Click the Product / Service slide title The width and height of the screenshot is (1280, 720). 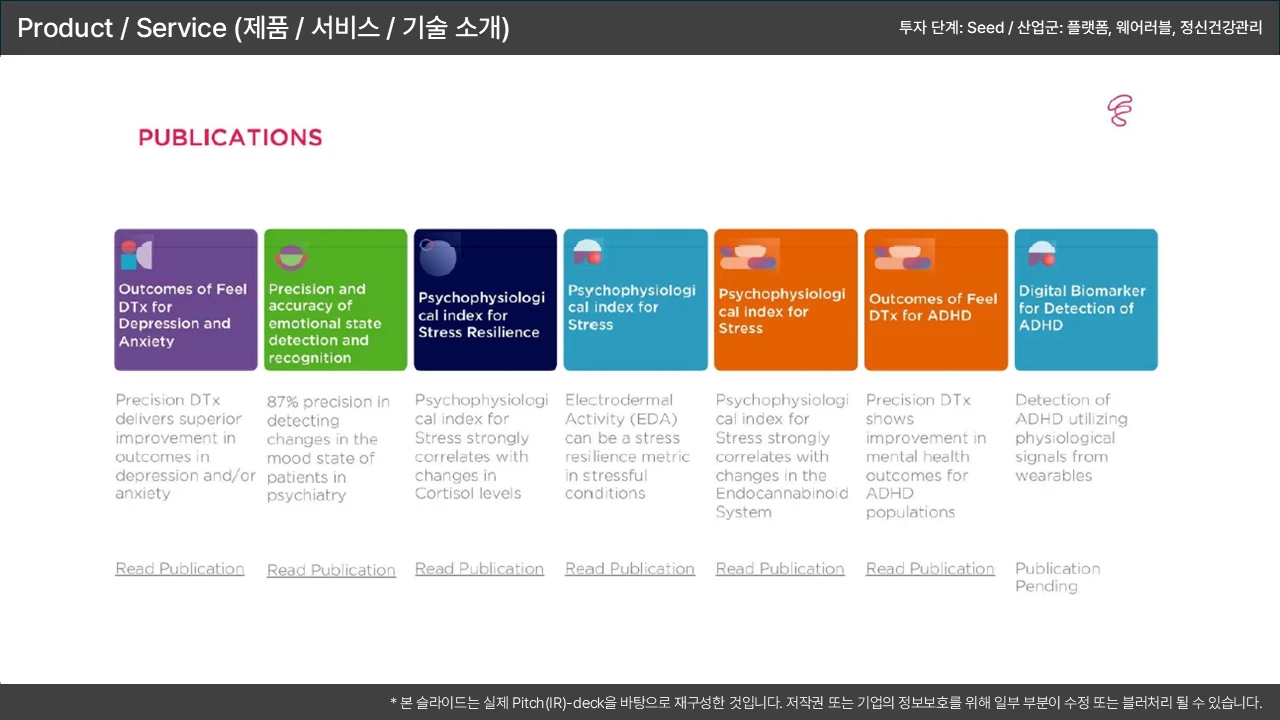(x=263, y=28)
